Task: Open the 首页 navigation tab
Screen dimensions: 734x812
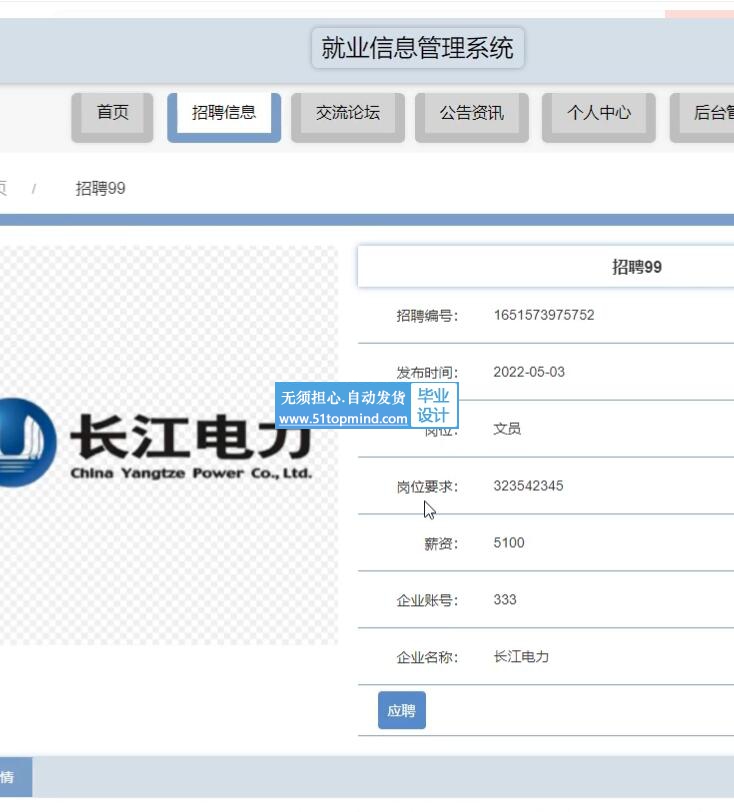Action: pos(112,118)
